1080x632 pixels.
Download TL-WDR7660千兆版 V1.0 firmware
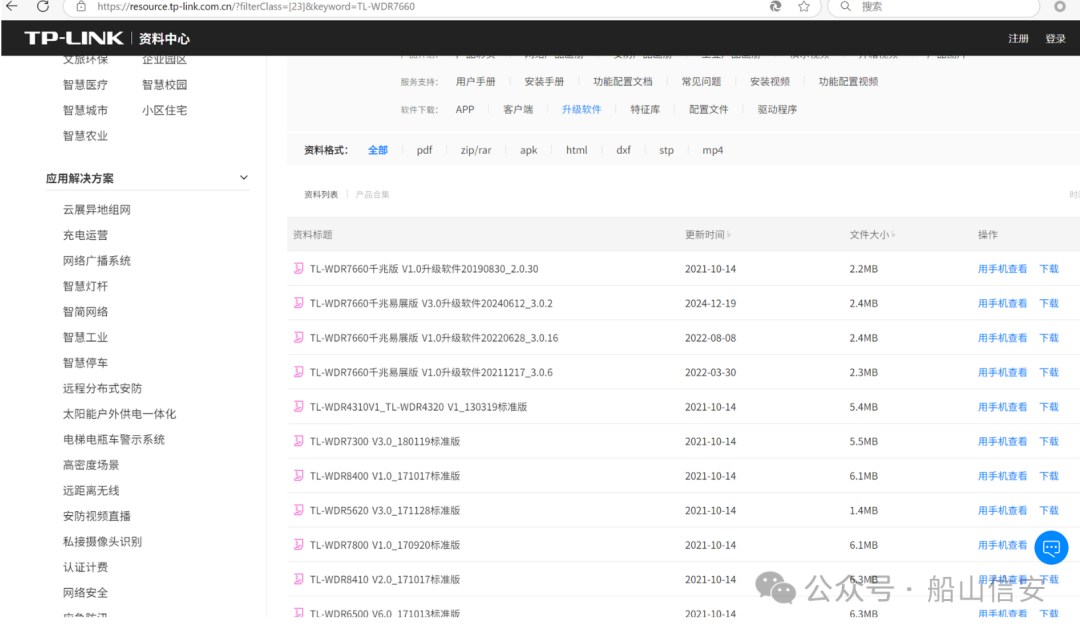(1049, 268)
